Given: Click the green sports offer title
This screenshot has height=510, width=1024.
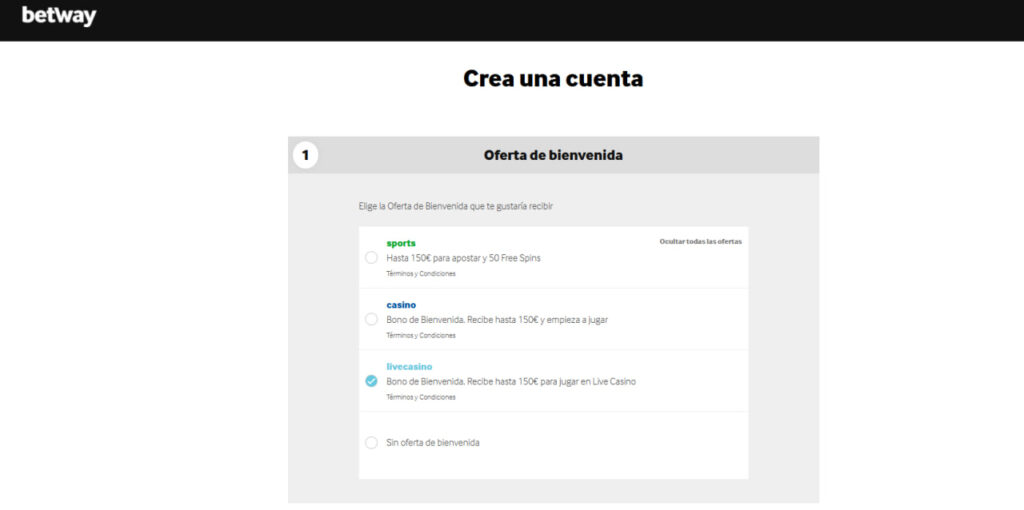Looking at the screenshot, I should (x=401, y=244).
